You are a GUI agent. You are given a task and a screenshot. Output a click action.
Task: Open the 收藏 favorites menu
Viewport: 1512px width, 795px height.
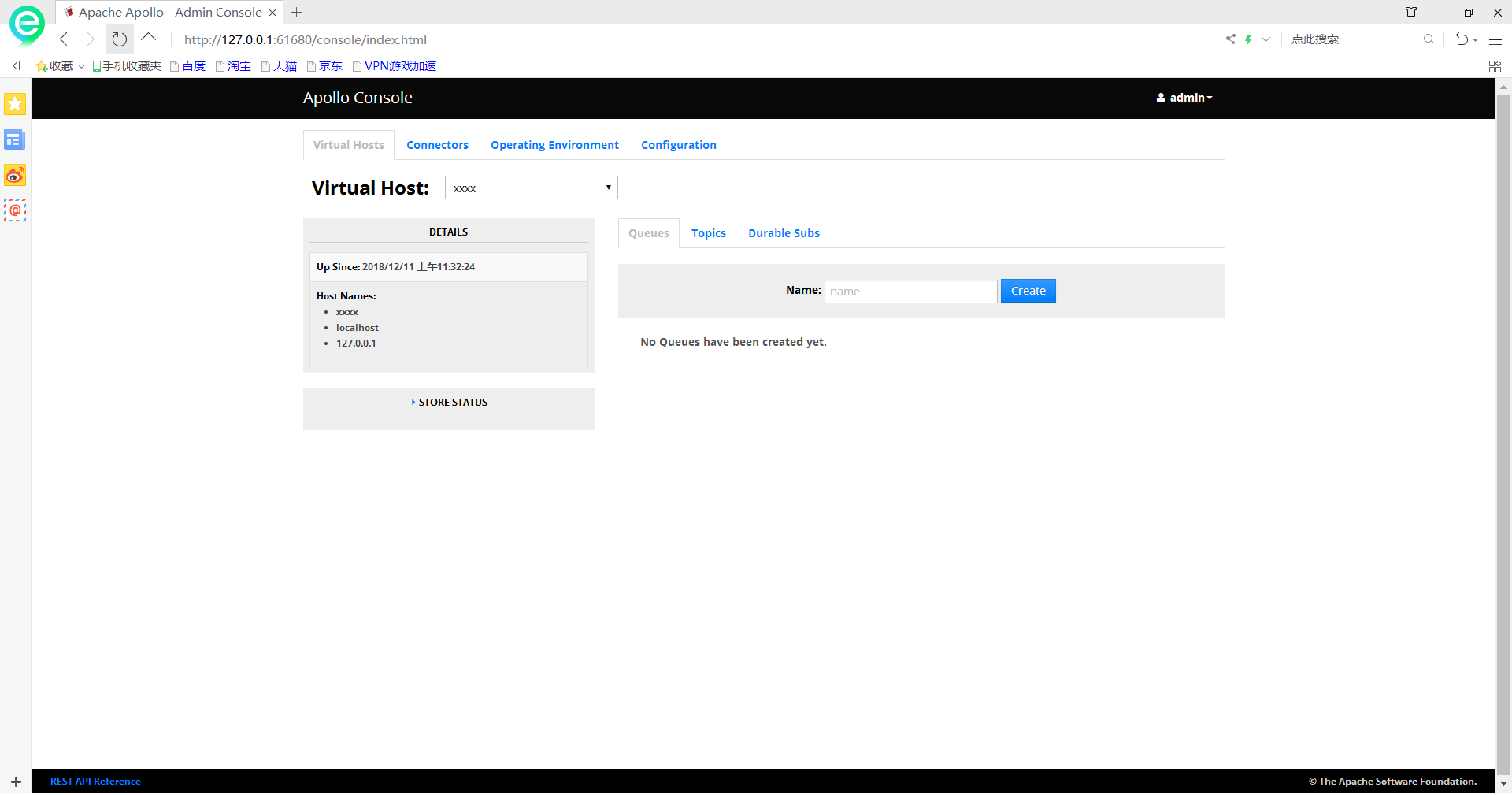pos(60,66)
